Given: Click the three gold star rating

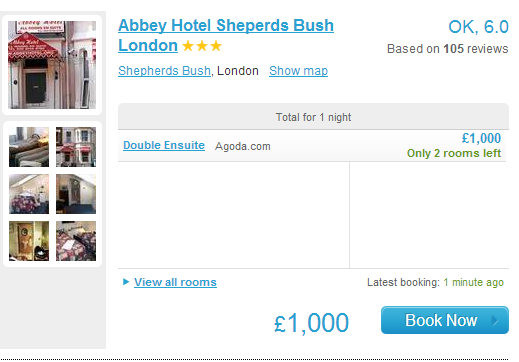Looking at the screenshot, I should click(x=202, y=46).
